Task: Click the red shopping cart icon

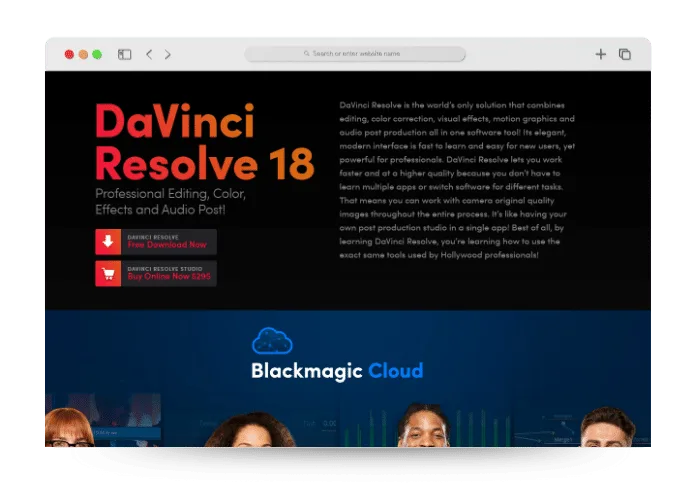Action: (108, 273)
